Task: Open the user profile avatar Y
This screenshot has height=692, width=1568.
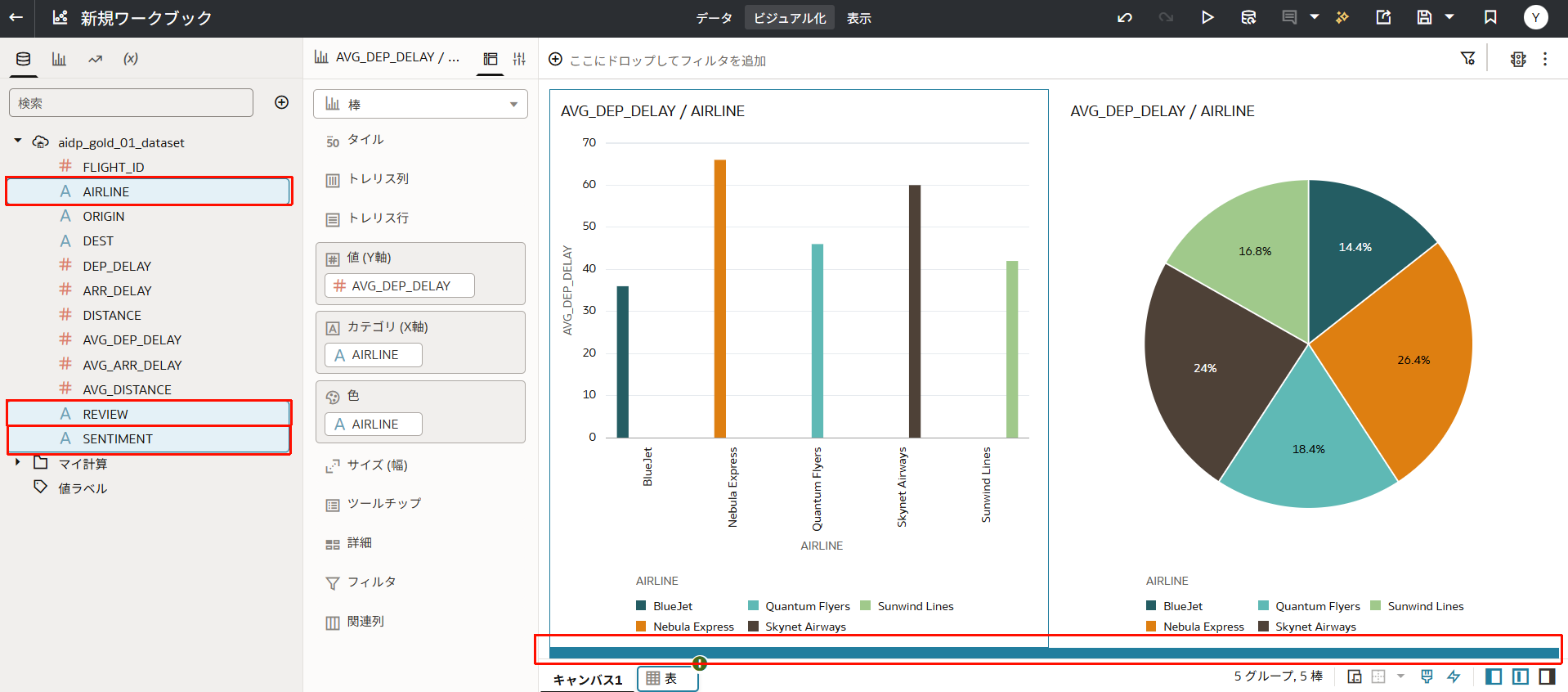Action: click(1535, 17)
